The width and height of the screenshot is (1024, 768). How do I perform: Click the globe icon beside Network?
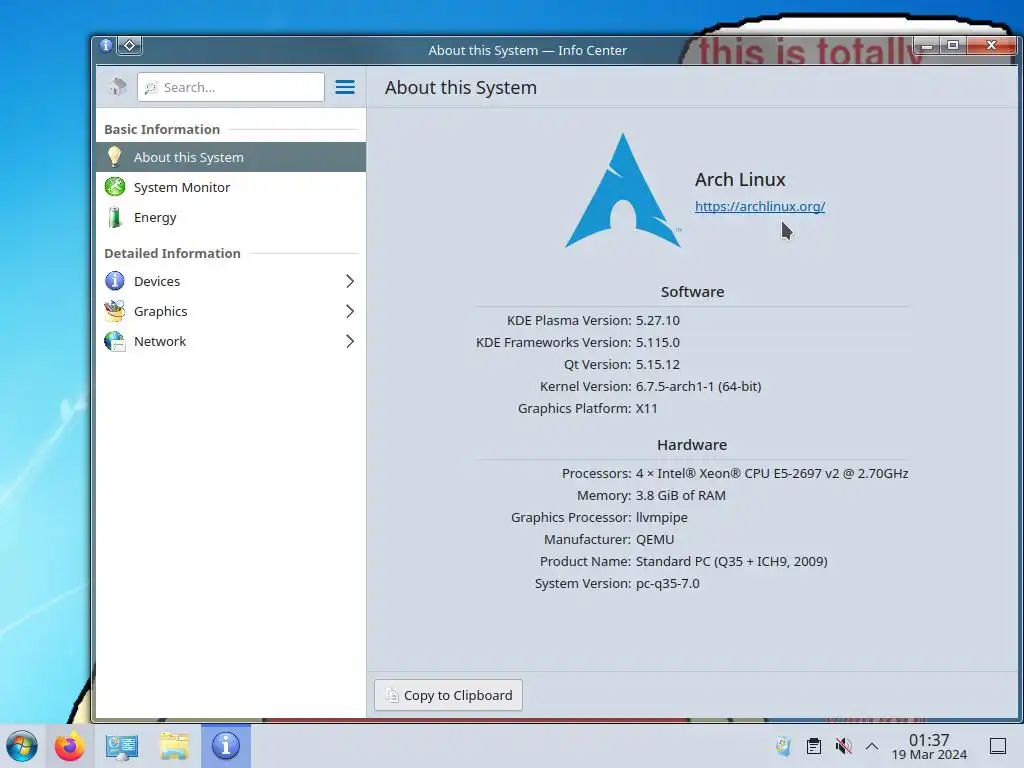point(115,341)
